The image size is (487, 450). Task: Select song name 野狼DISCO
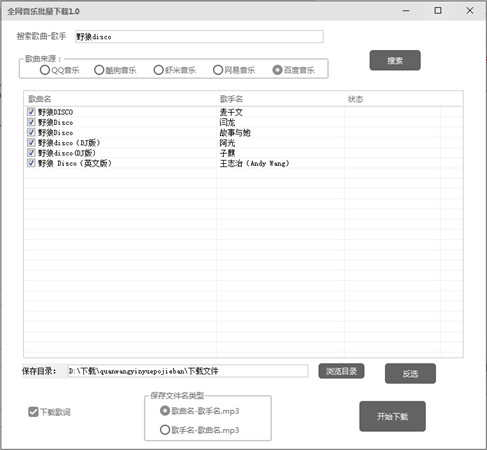coord(55,112)
